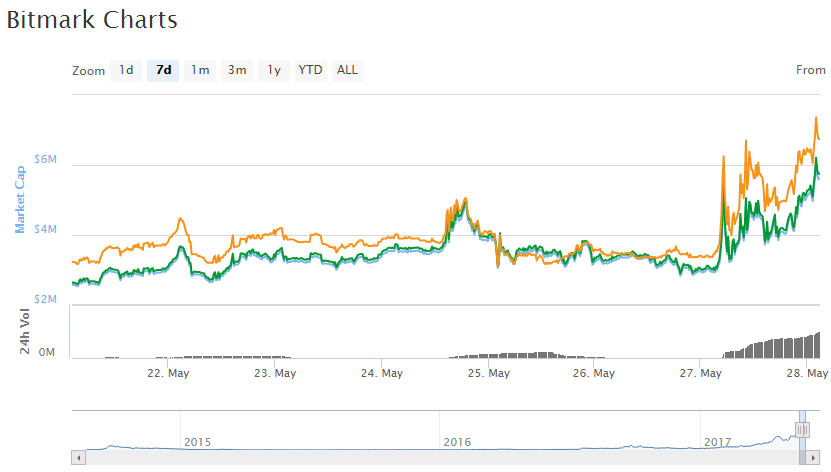Screen dimensions: 831x472
Task: Click the $2M axis value
Action: (x=46, y=299)
